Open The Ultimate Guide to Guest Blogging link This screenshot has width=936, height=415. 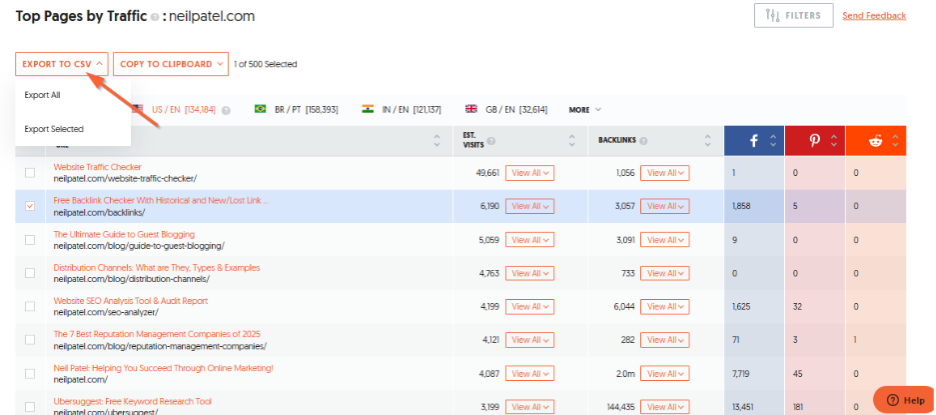click(x=124, y=234)
